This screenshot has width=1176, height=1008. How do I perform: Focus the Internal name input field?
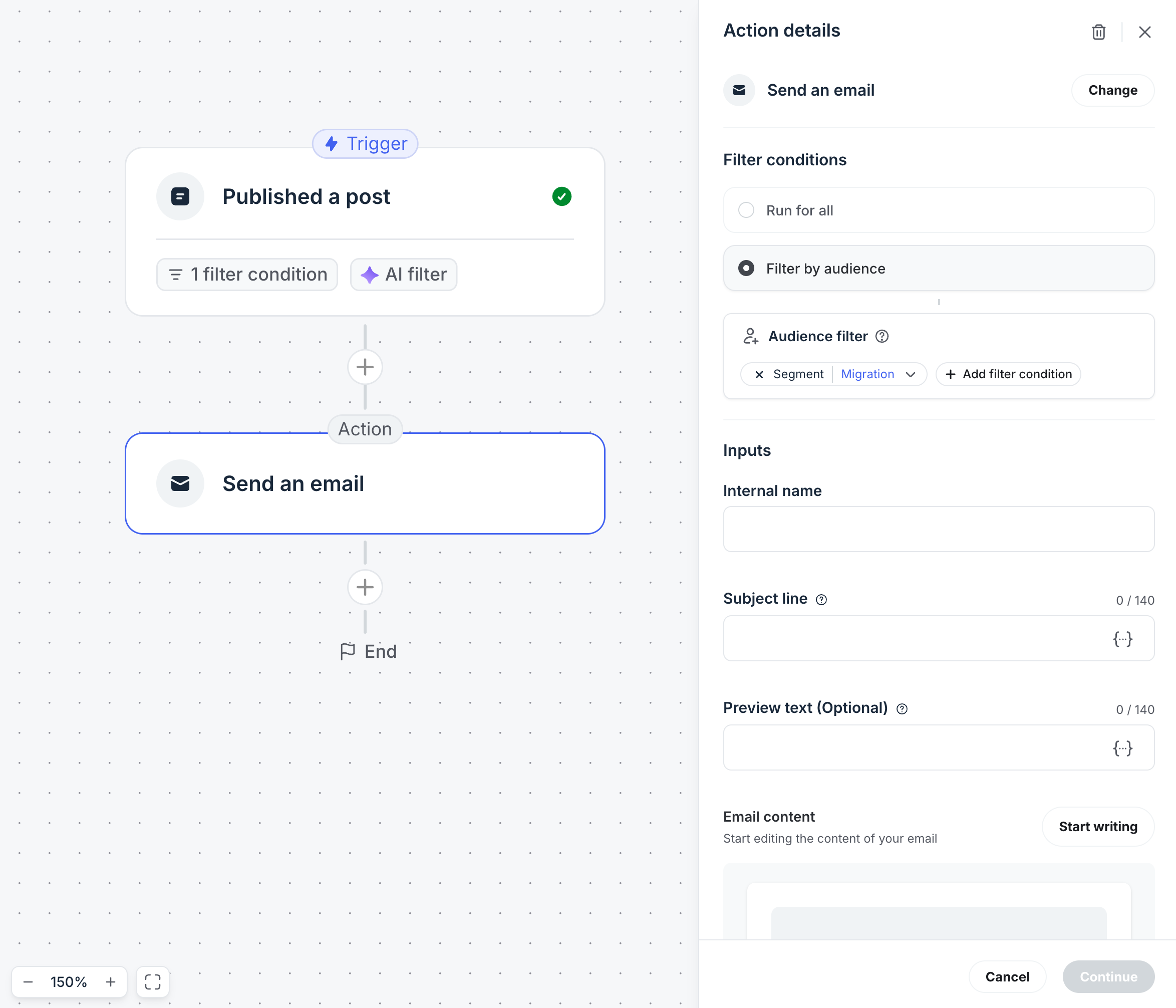coord(938,529)
